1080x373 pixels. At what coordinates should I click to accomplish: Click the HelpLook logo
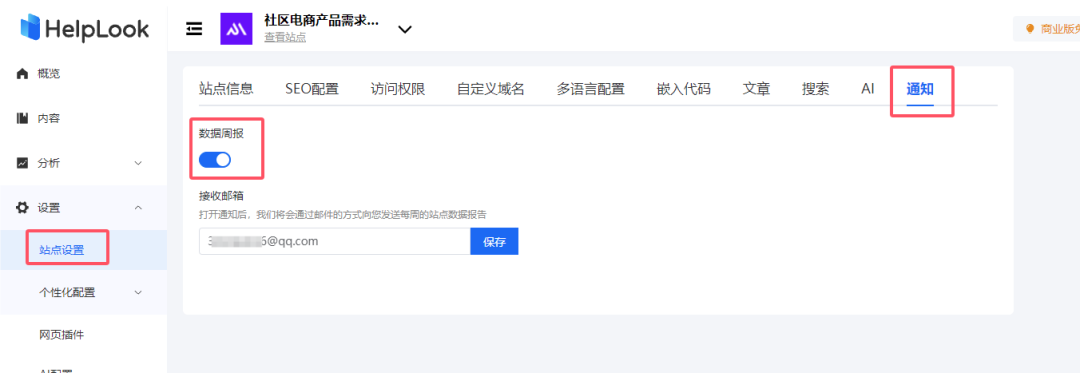click(x=84, y=28)
